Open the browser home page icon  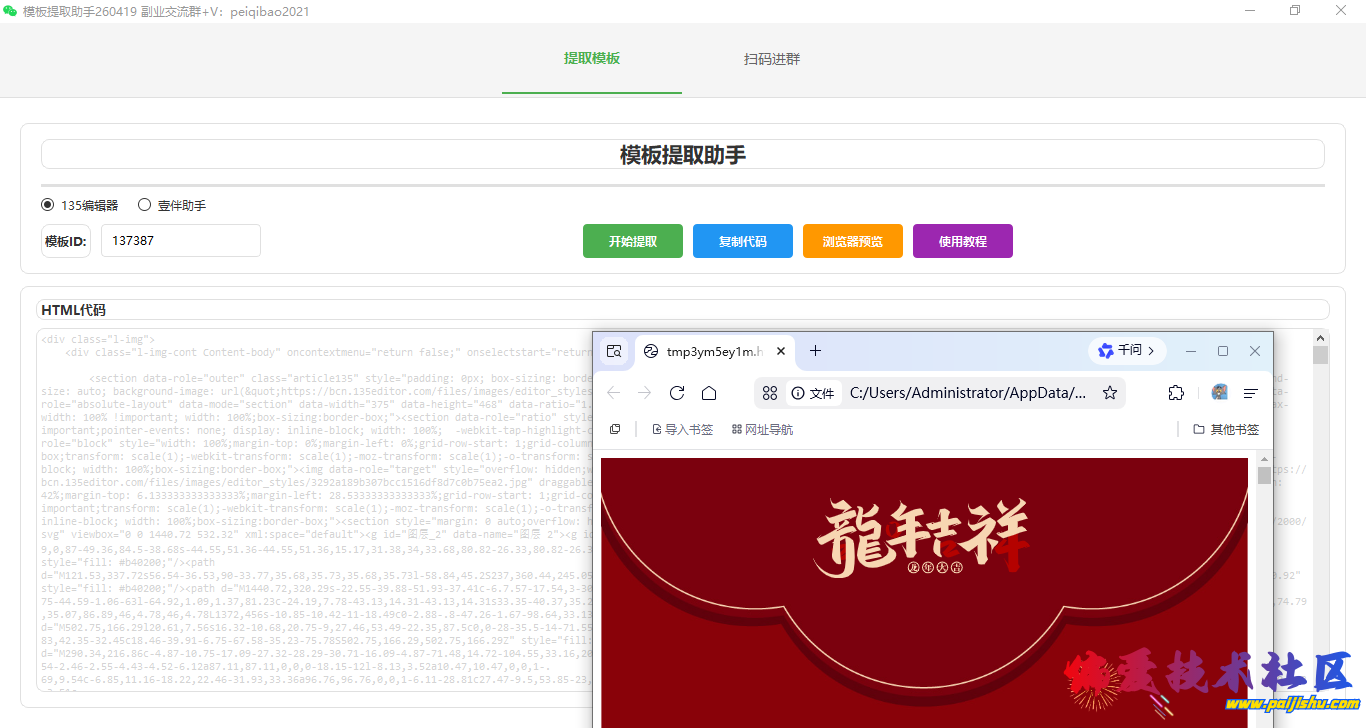(709, 393)
